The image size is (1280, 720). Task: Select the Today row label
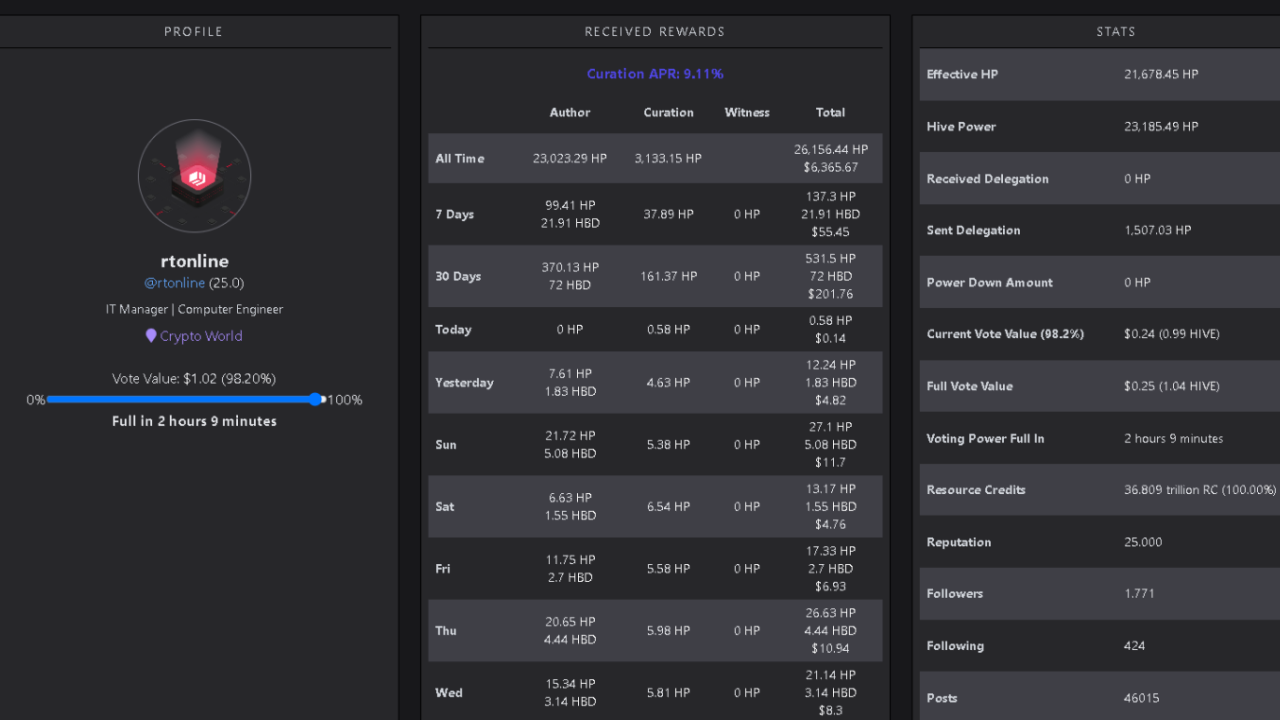pyautogui.click(x=453, y=330)
